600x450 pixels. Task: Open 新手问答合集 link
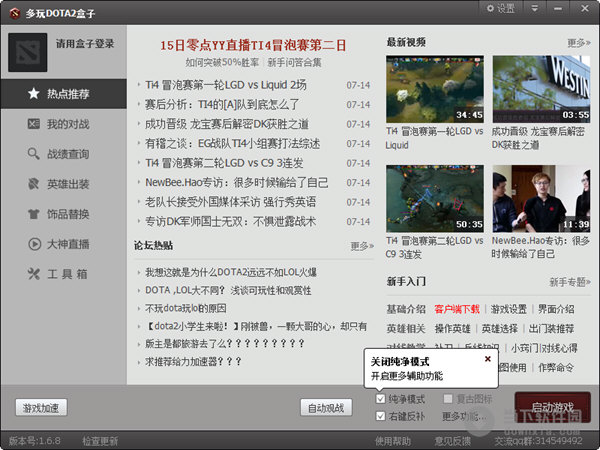294,62
